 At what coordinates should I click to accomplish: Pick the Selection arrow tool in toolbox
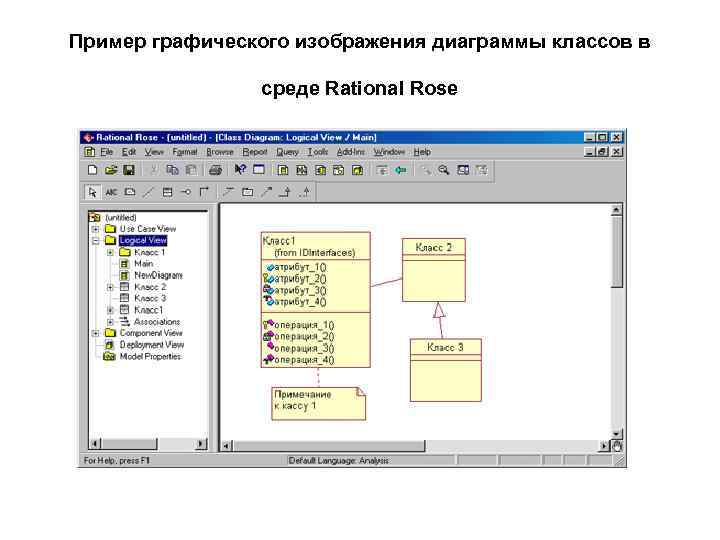(92, 192)
